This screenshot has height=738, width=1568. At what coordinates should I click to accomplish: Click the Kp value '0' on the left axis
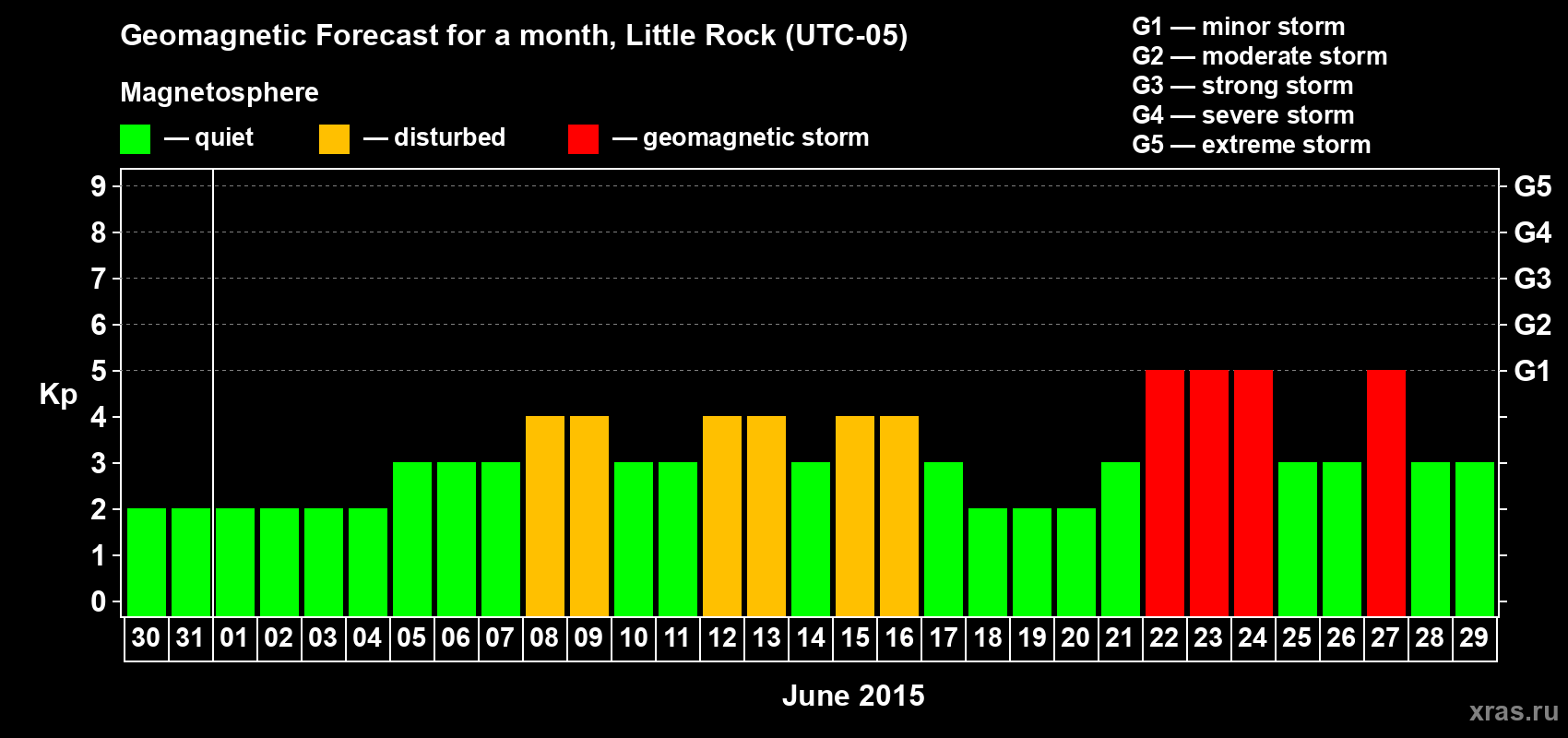coord(99,601)
